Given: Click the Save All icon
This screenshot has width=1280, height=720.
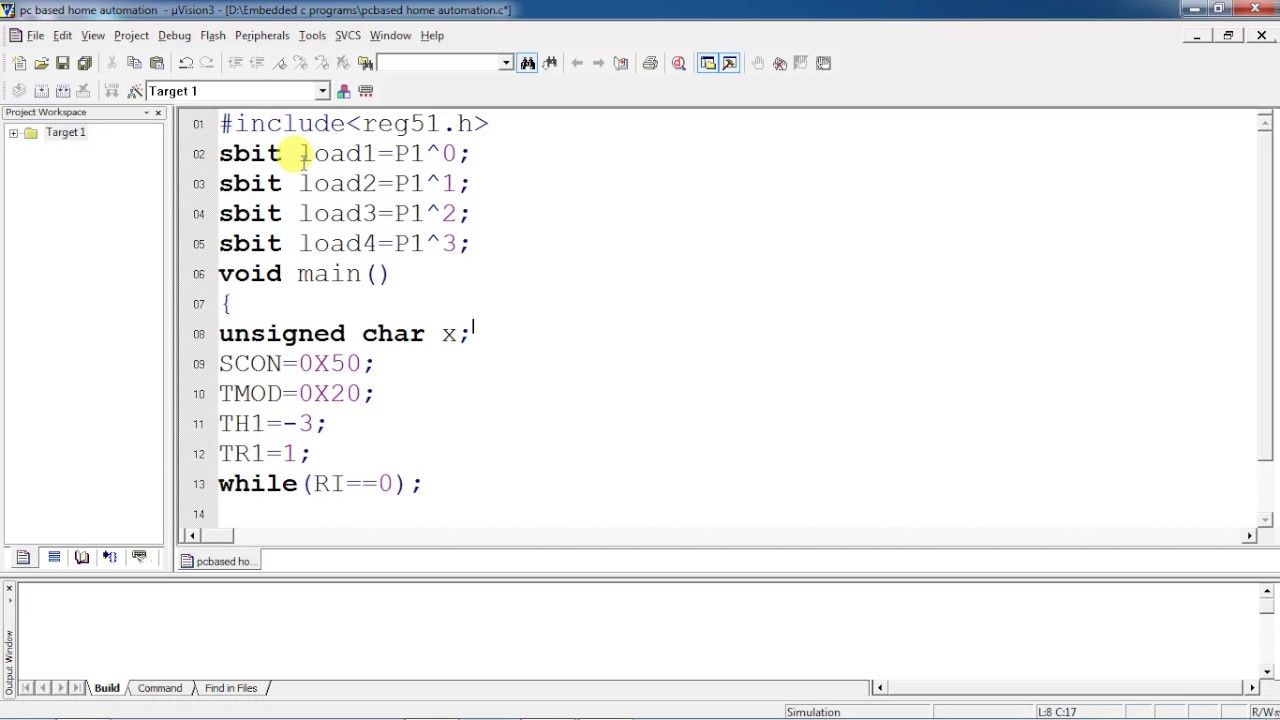Looking at the screenshot, I should [x=85, y=63].
